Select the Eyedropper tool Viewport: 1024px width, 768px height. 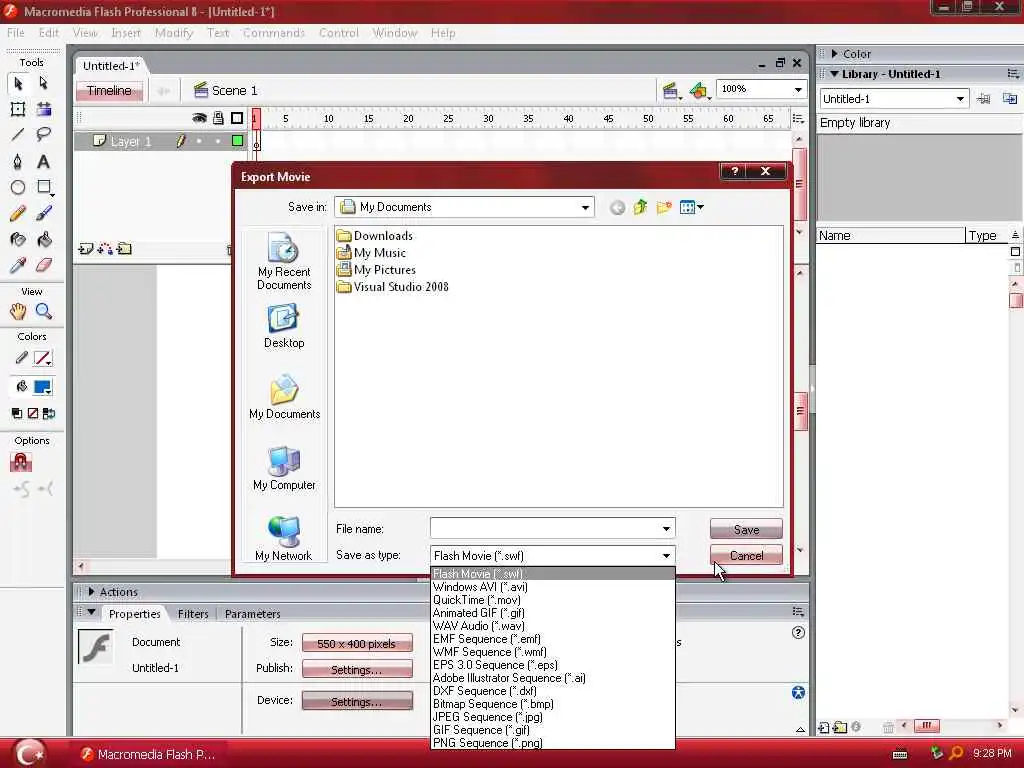point(18,265)
